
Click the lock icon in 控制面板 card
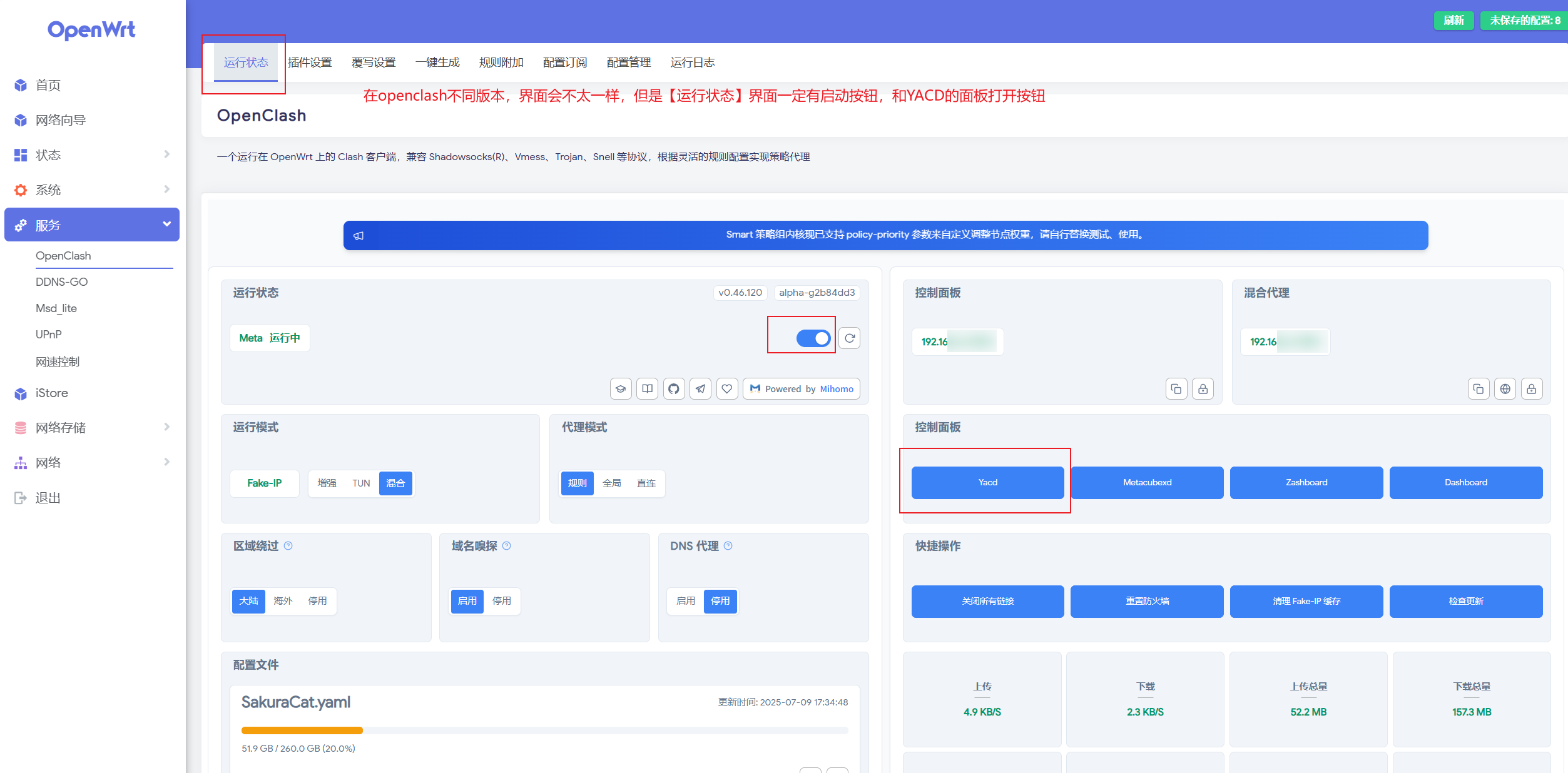1203,389
